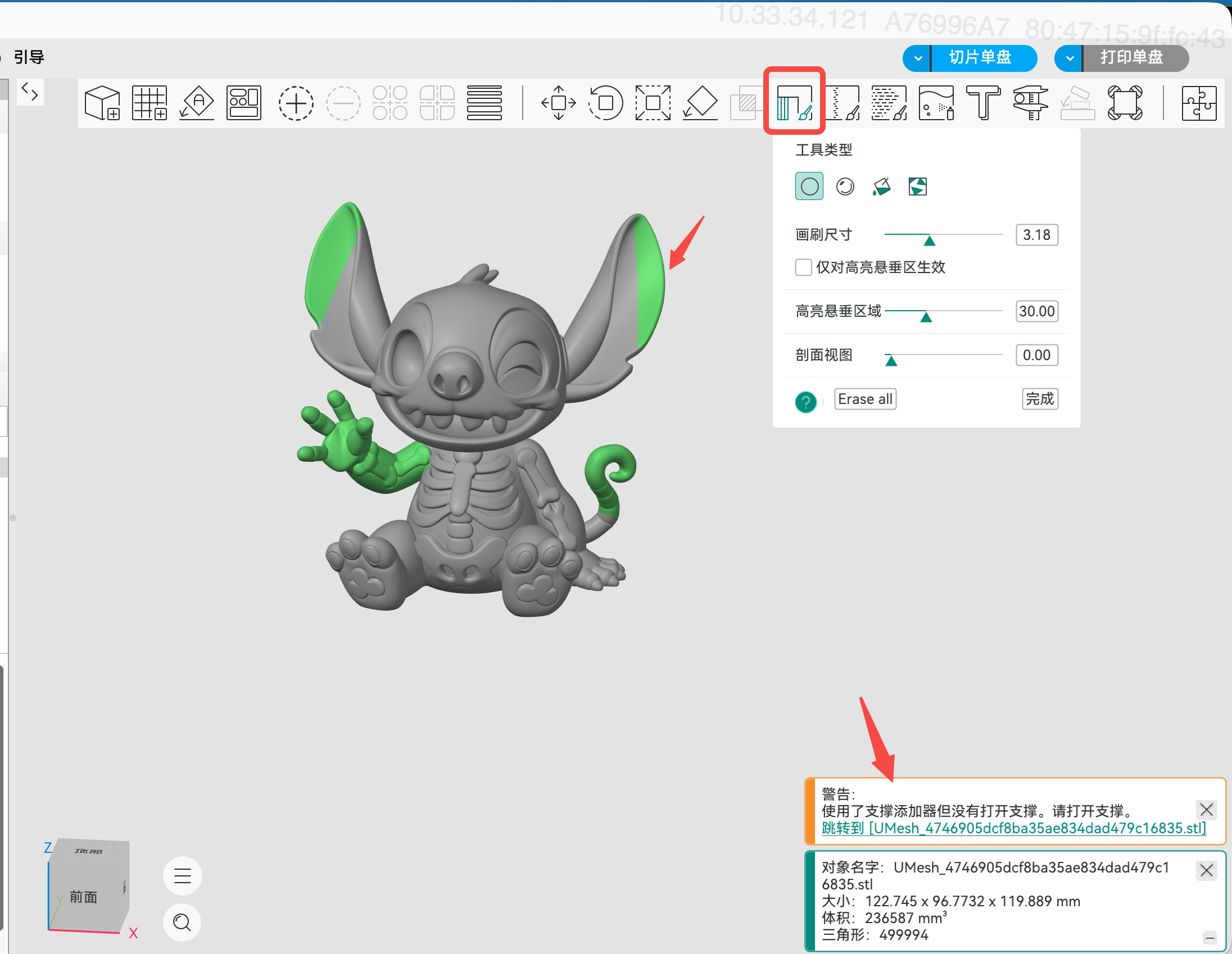Select the Lay on face tool
This screenshot has height=954, width=1232.
point(700,103)
